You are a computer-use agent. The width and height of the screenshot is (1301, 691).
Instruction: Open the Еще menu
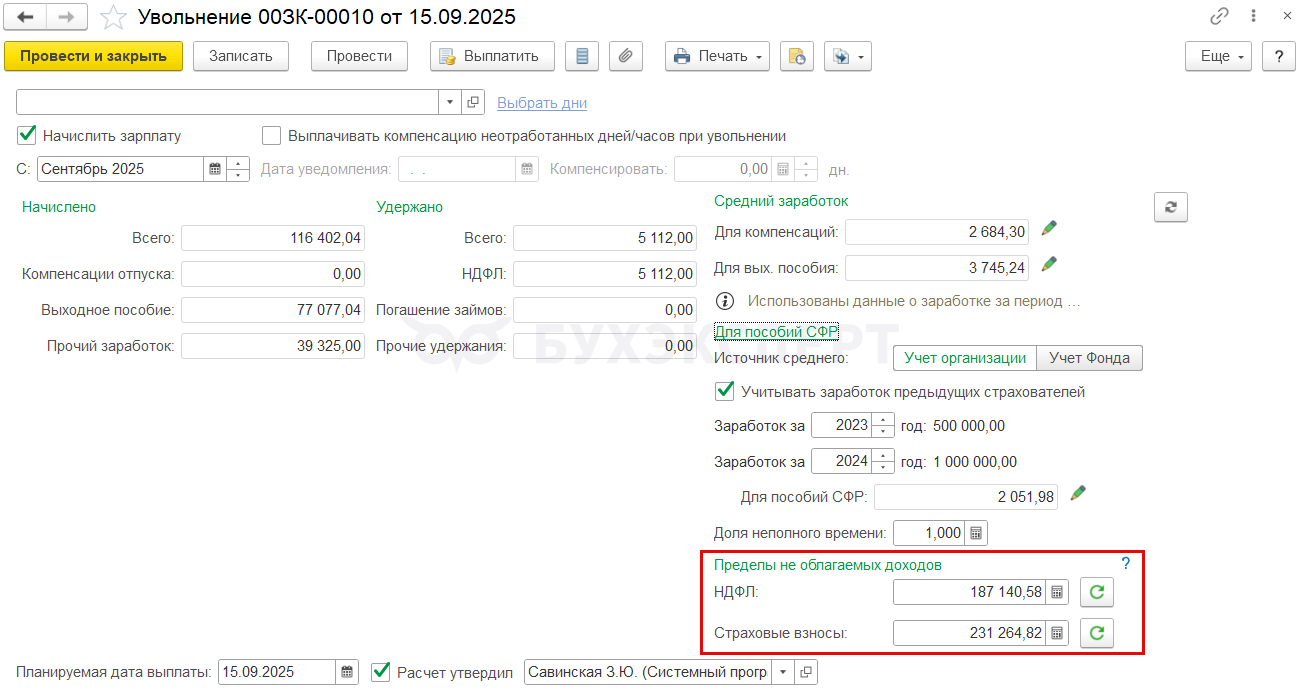[x=1219, y=56]
